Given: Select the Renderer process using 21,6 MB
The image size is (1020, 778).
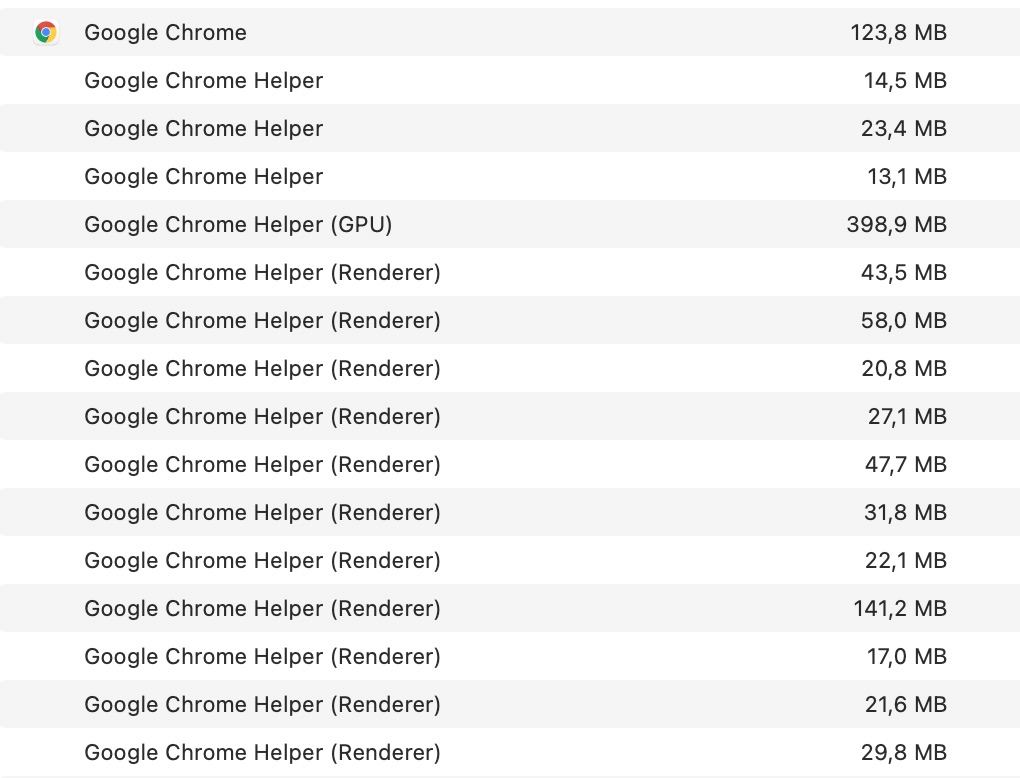Looking at the screenshot, I should pyautogui.click(x=262, y=704).
